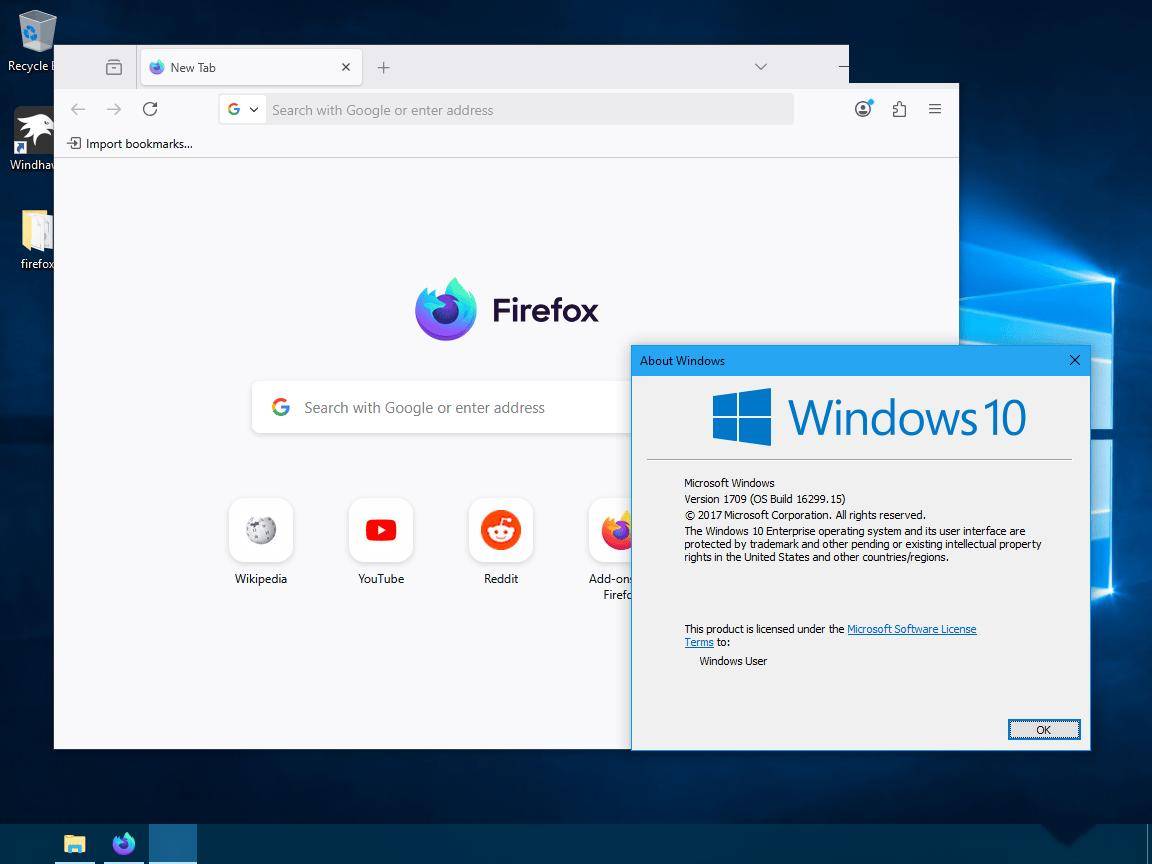
Task: Go forward one page in Firefox
Action: pyautogui.click(x=114, y=109)
